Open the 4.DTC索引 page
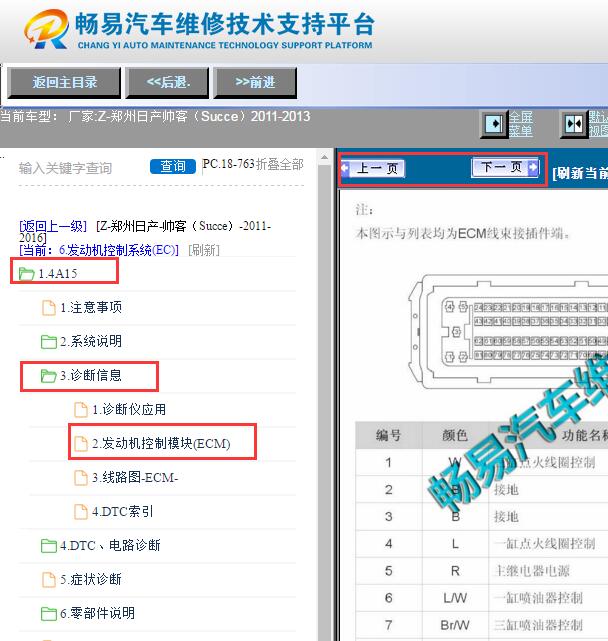This screenshot has height=641, width=608. pos(122,511)
